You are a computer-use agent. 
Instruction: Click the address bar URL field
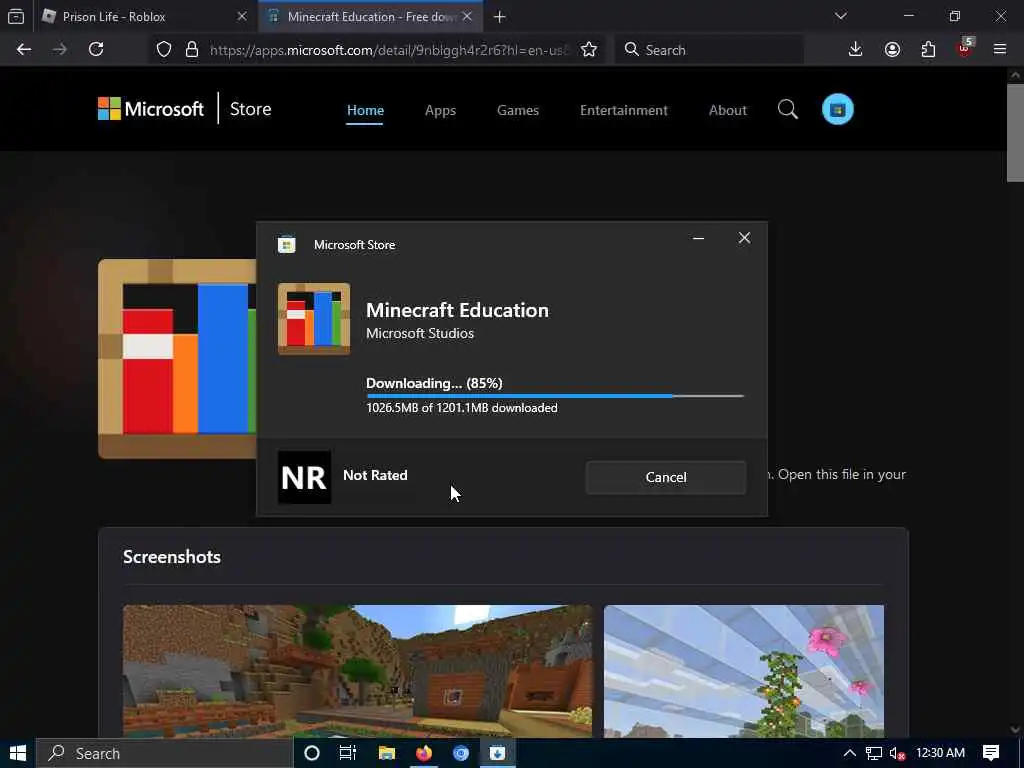(x=389, y=50)
